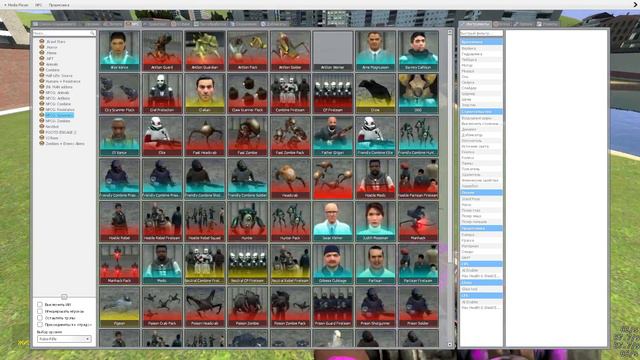Select the Poison Headcrab tile
Screen dimensions: 640x360
tap(204, 307)
